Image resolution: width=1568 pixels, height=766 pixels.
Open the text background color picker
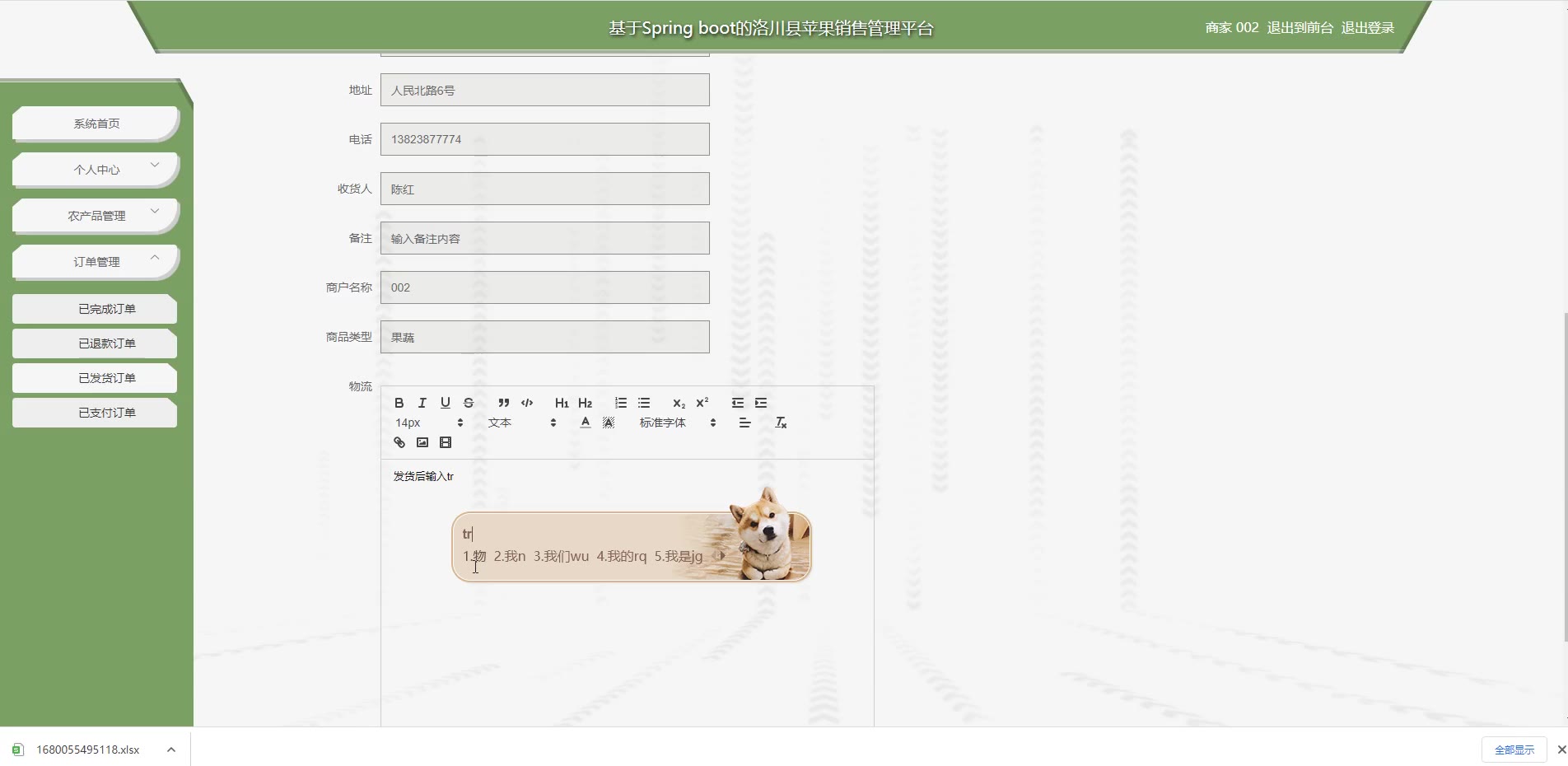click(609, 423)
